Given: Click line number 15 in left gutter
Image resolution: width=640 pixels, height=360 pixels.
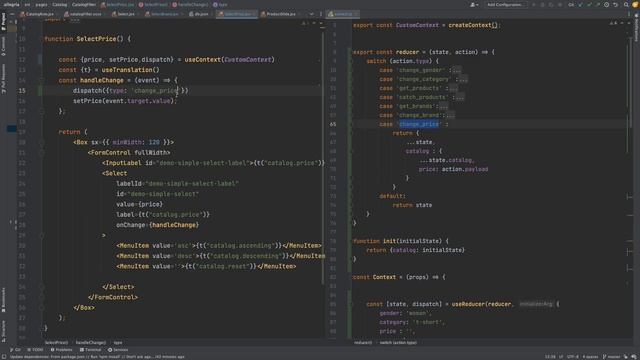Looking at the screenshot, I should pos(22,91).
